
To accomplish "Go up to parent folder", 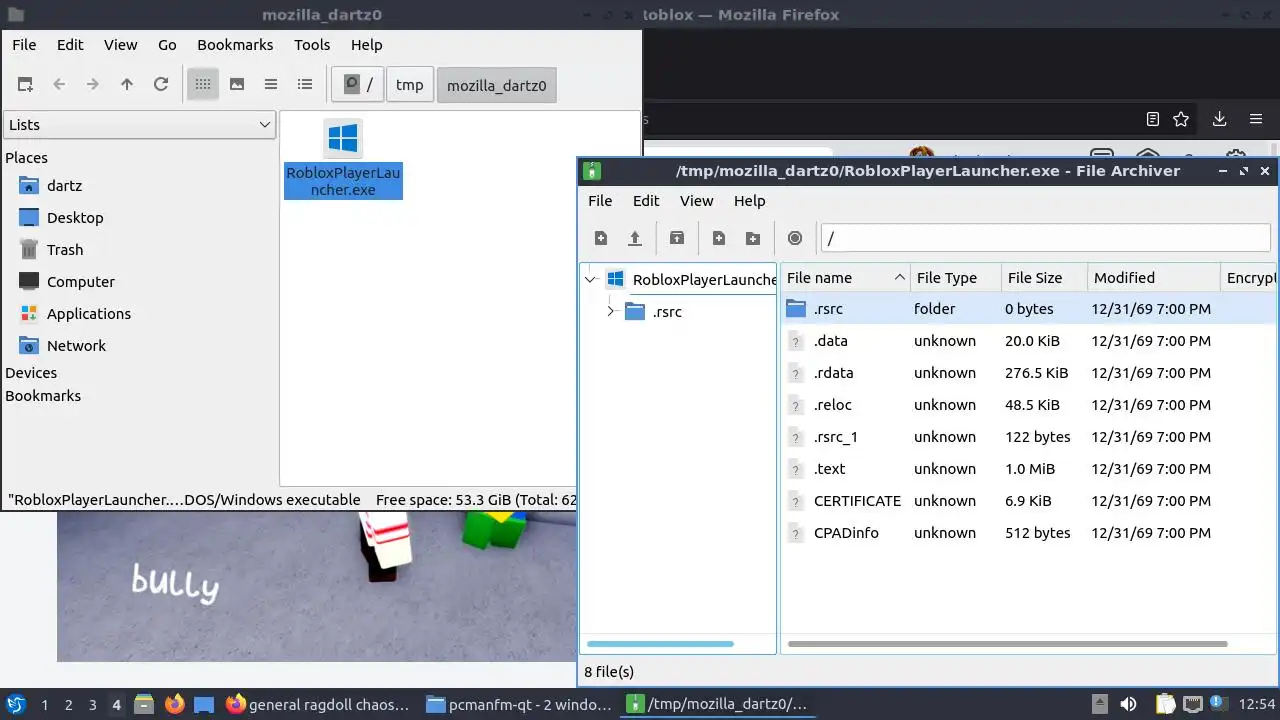I will [x=127, y=85].
